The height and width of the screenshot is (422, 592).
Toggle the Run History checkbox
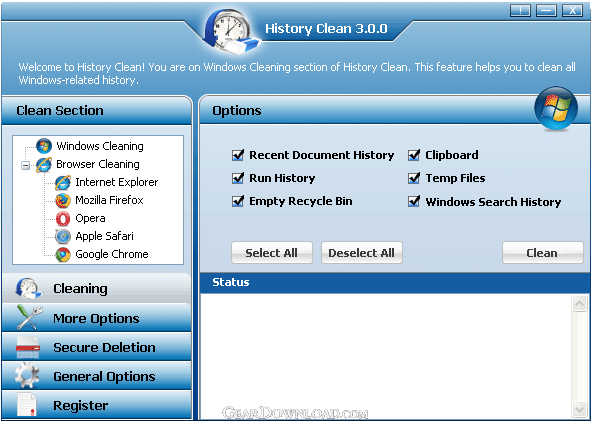(238, 178)
